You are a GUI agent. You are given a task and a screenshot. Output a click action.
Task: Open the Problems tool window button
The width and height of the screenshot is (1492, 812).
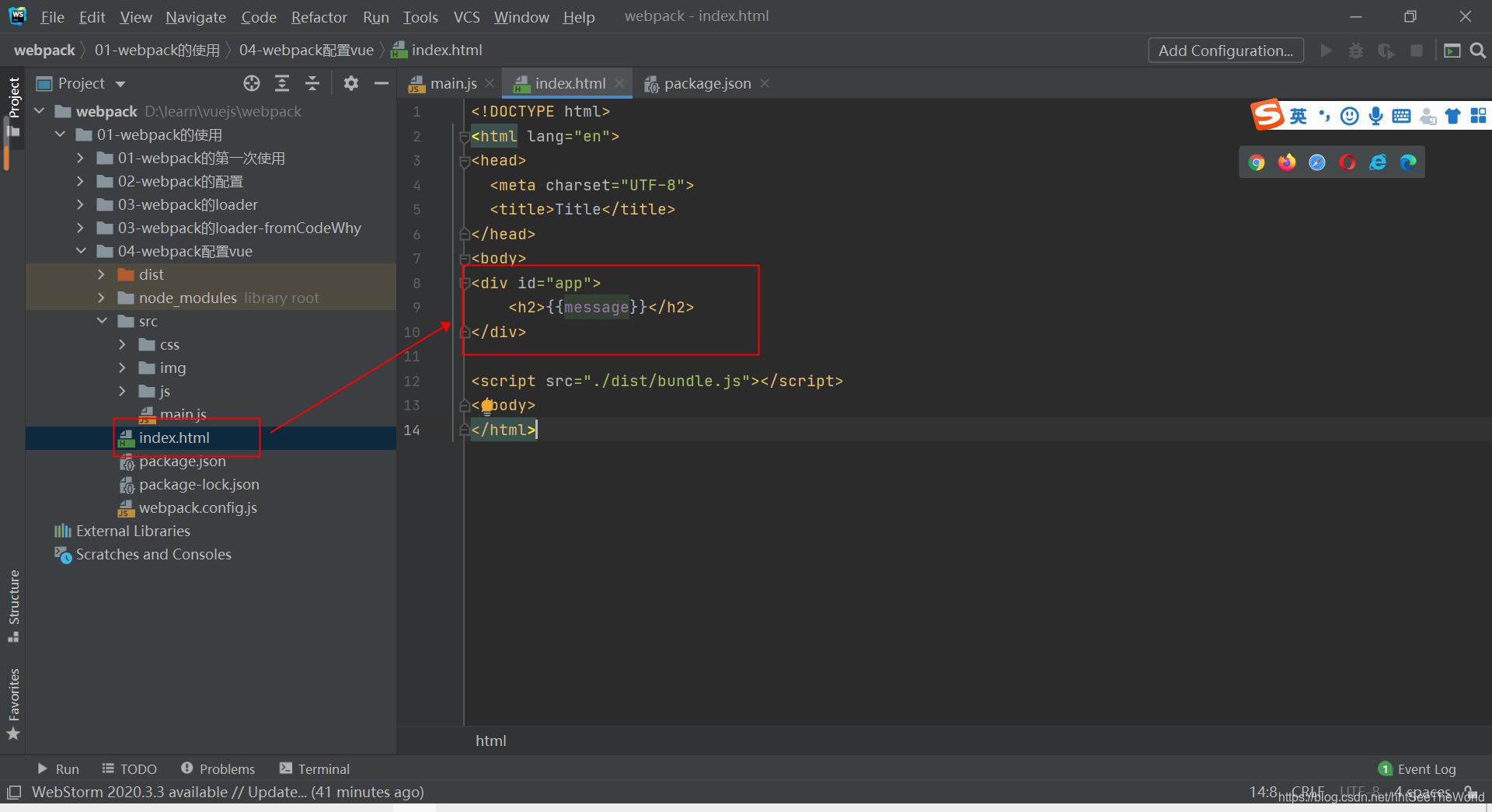[218, 768]
